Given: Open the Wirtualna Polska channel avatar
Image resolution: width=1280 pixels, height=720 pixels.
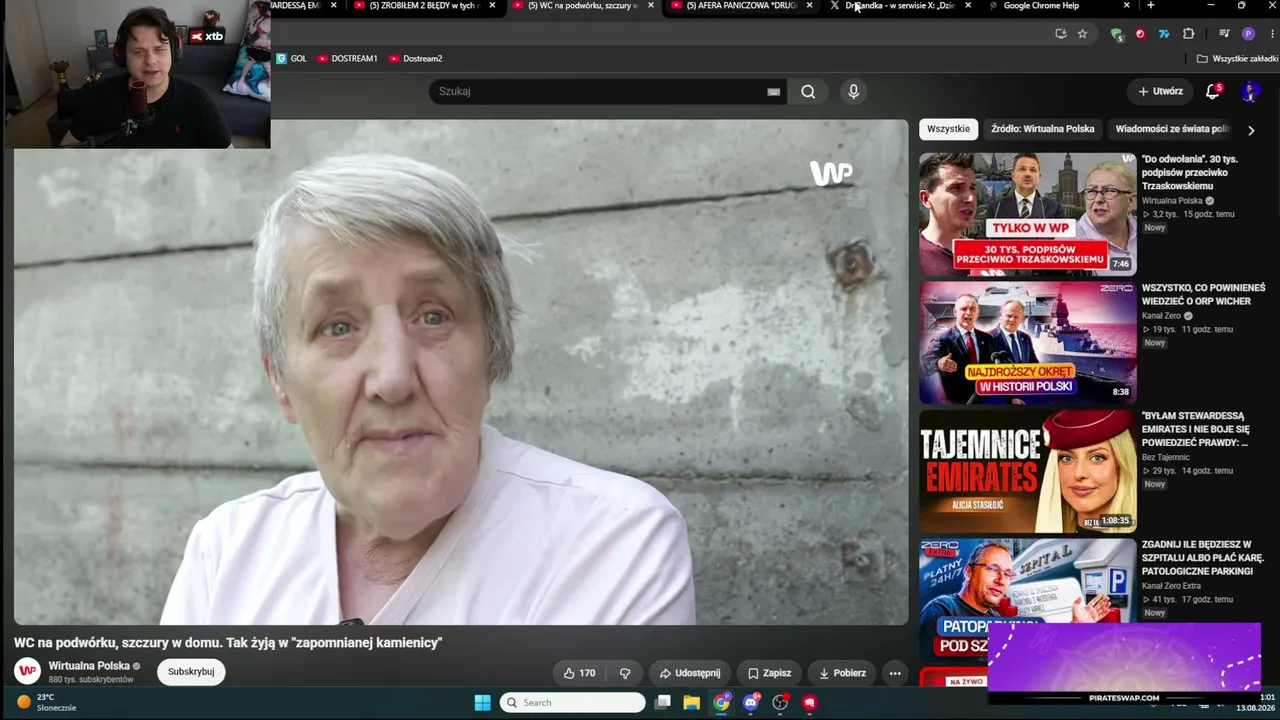Looking at the screenshot, I should pyautogui.click(x=27, y=671).
